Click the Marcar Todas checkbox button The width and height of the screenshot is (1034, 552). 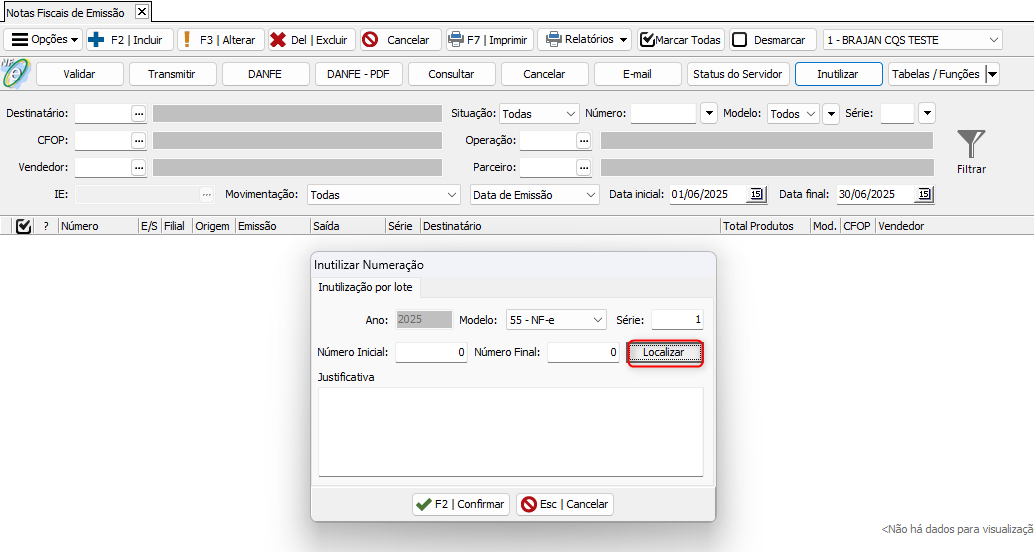(x=680, y=40)
